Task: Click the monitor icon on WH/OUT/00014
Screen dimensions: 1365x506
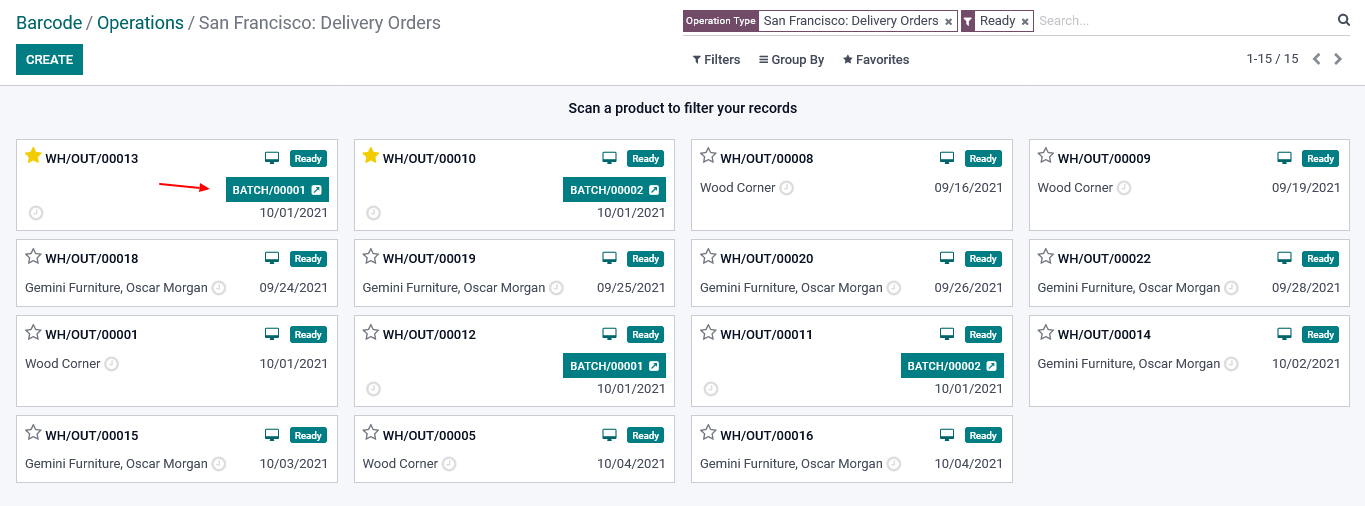Action: coord(1285,334)
